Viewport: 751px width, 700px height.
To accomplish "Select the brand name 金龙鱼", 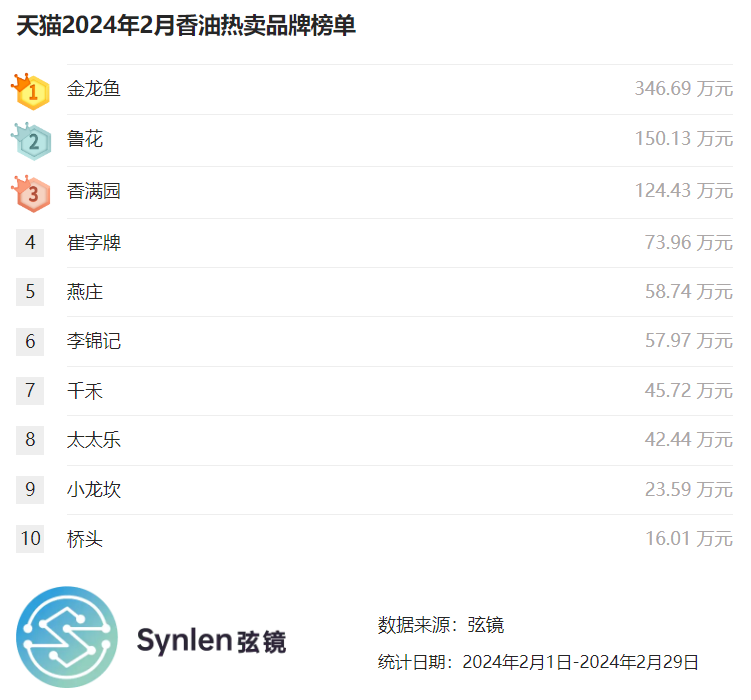I will 94,89.
